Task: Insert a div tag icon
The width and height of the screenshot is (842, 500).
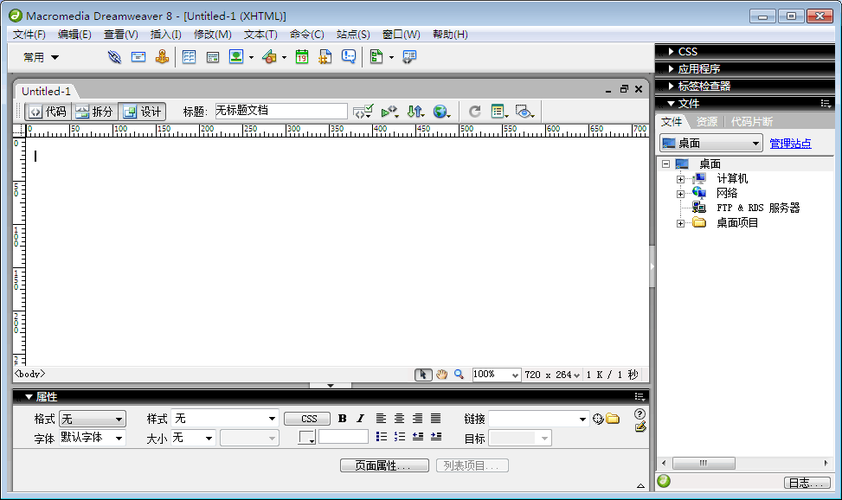Action: click(x=213, y=57)
